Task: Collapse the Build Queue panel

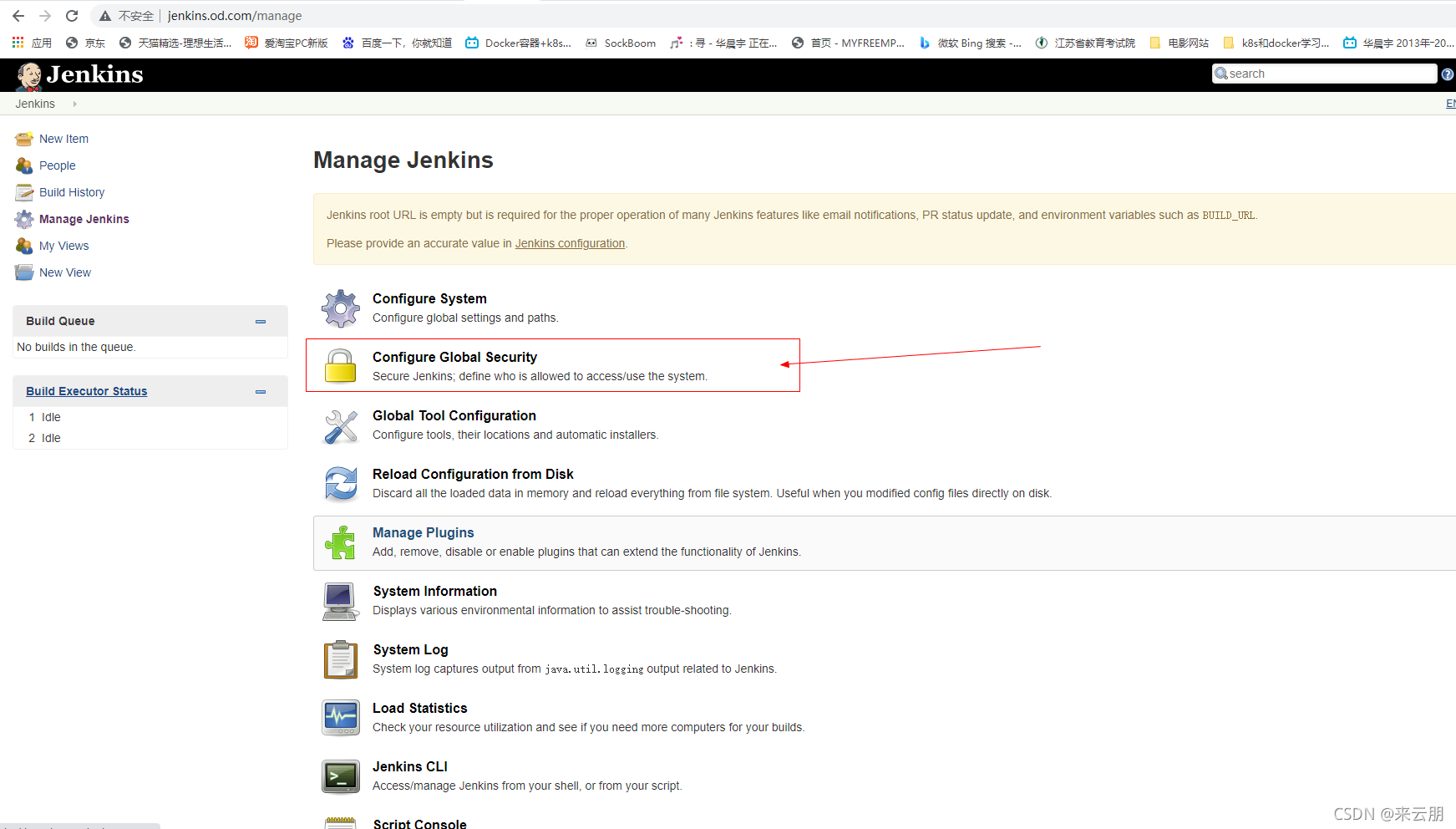Action: click(261, 321)
